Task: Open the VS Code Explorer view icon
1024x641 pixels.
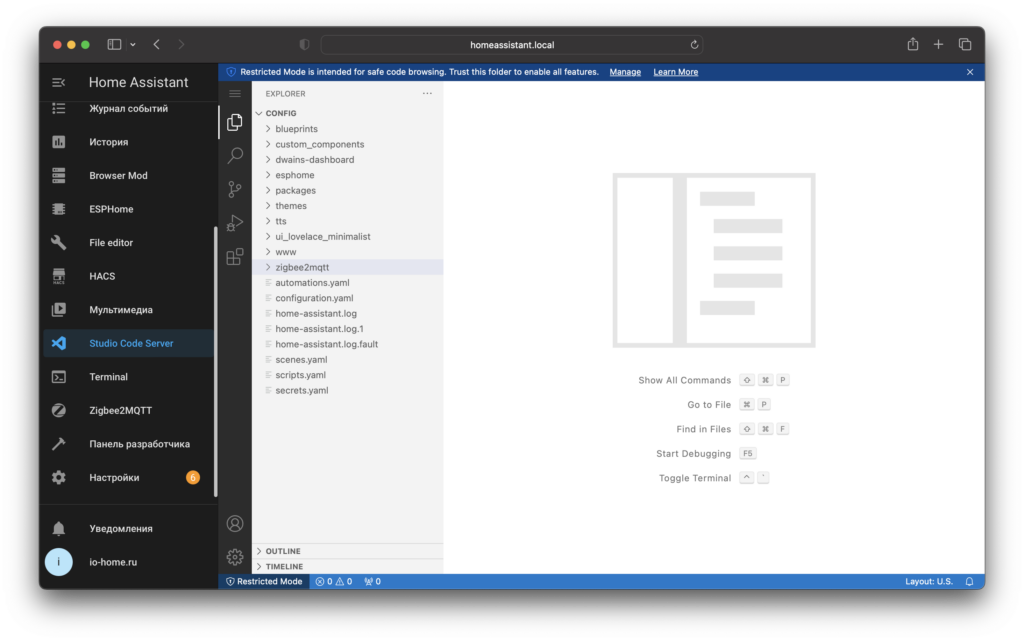Action: click(x=234, y=122)
